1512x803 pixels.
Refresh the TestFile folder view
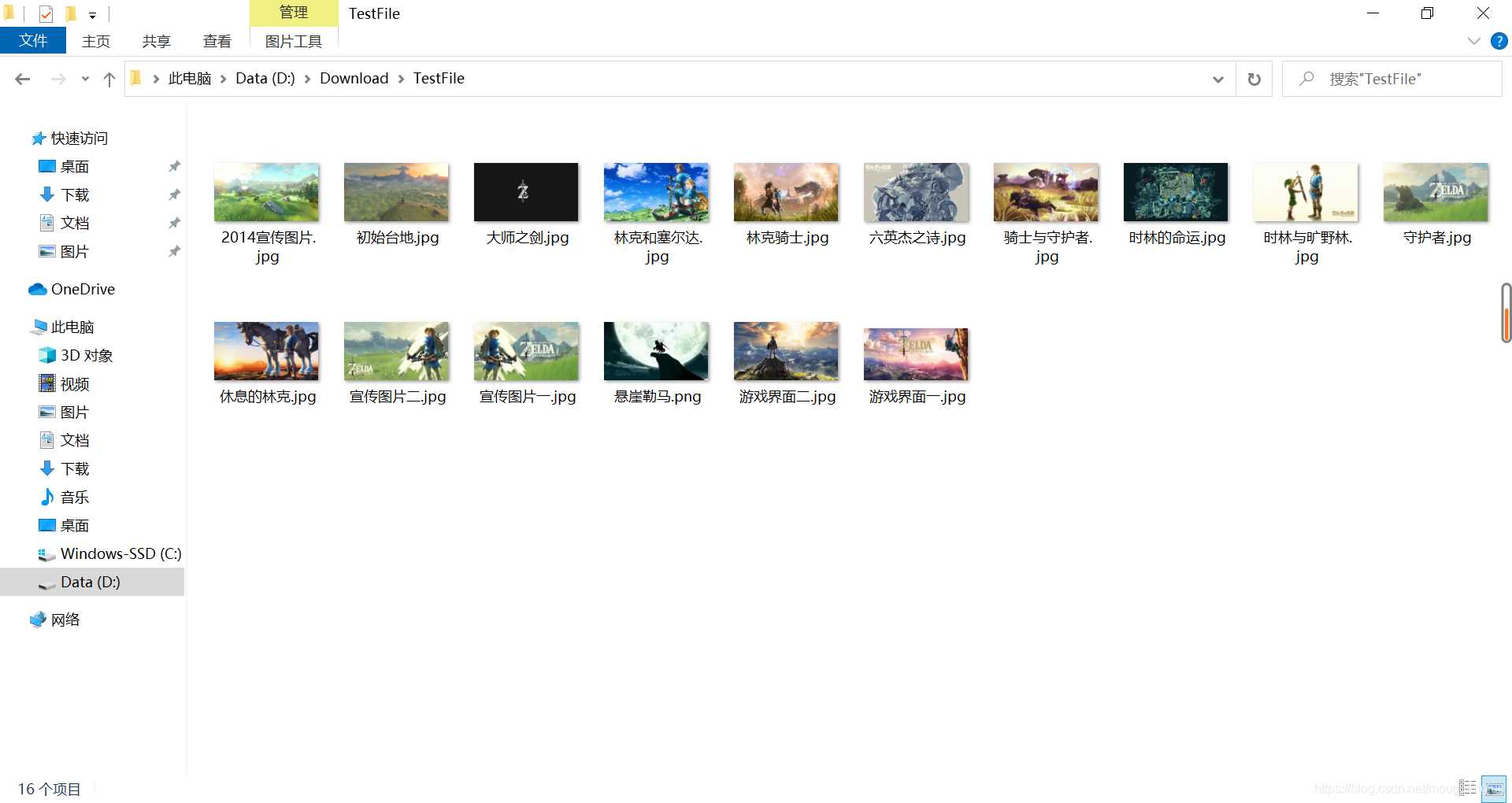1254,79
